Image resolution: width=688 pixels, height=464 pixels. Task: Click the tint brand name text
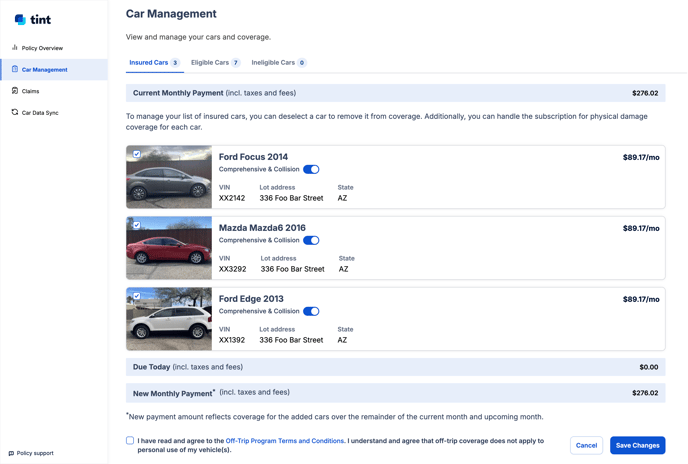tap(40, 19)
